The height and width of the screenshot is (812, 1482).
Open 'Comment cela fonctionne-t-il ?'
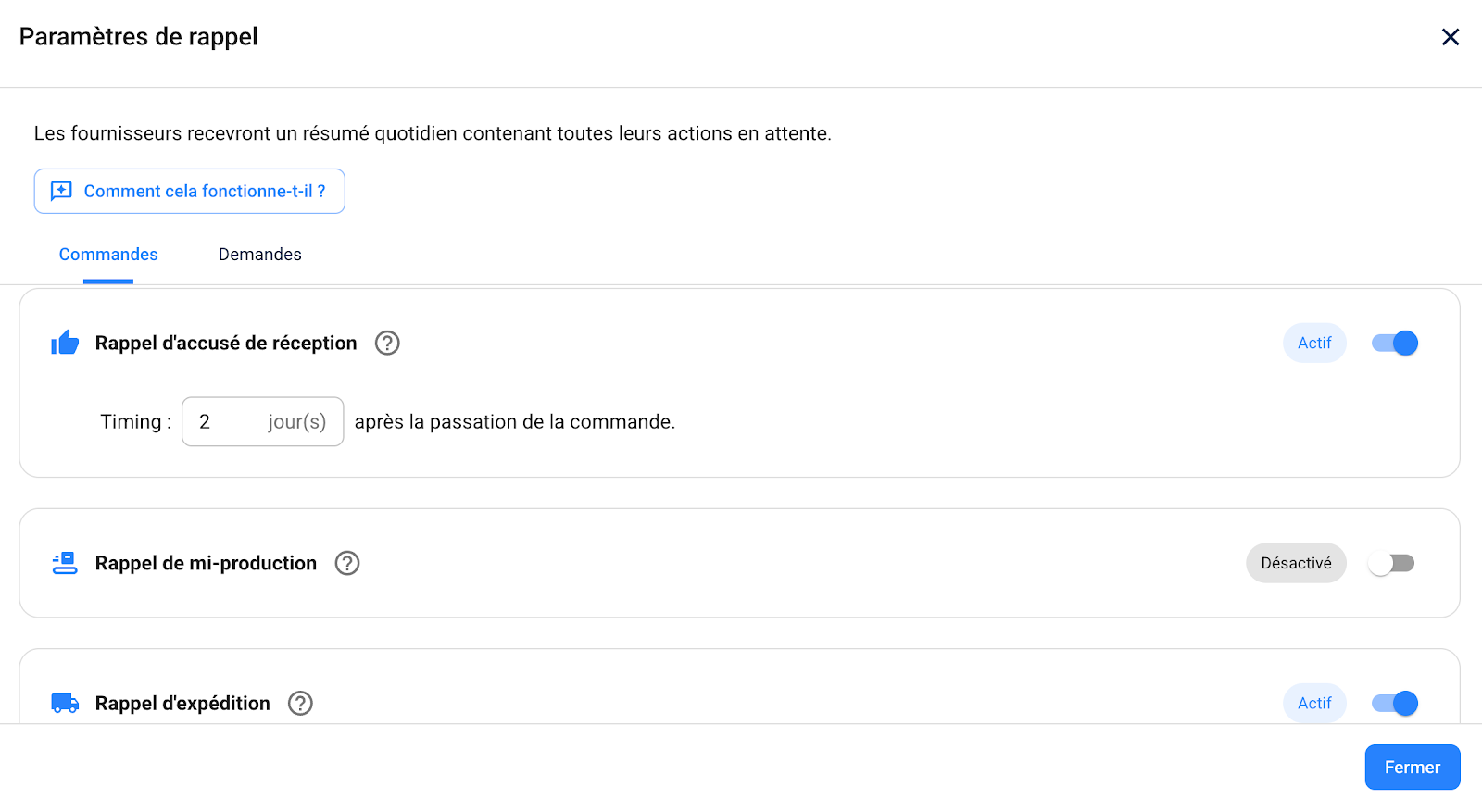click(190, 191)
